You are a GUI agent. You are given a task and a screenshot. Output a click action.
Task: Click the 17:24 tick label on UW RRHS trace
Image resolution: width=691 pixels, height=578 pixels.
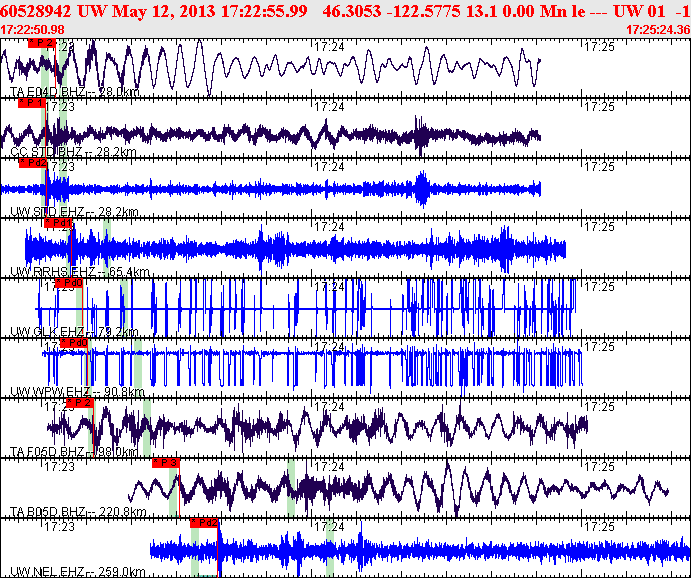(329, 226)
